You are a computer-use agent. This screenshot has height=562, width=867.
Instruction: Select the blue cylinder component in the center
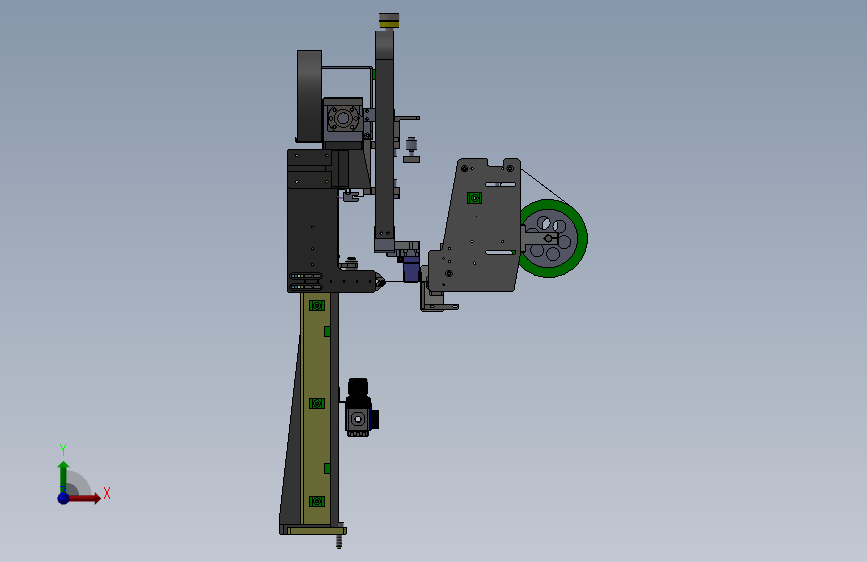click(x=411, y=268)
